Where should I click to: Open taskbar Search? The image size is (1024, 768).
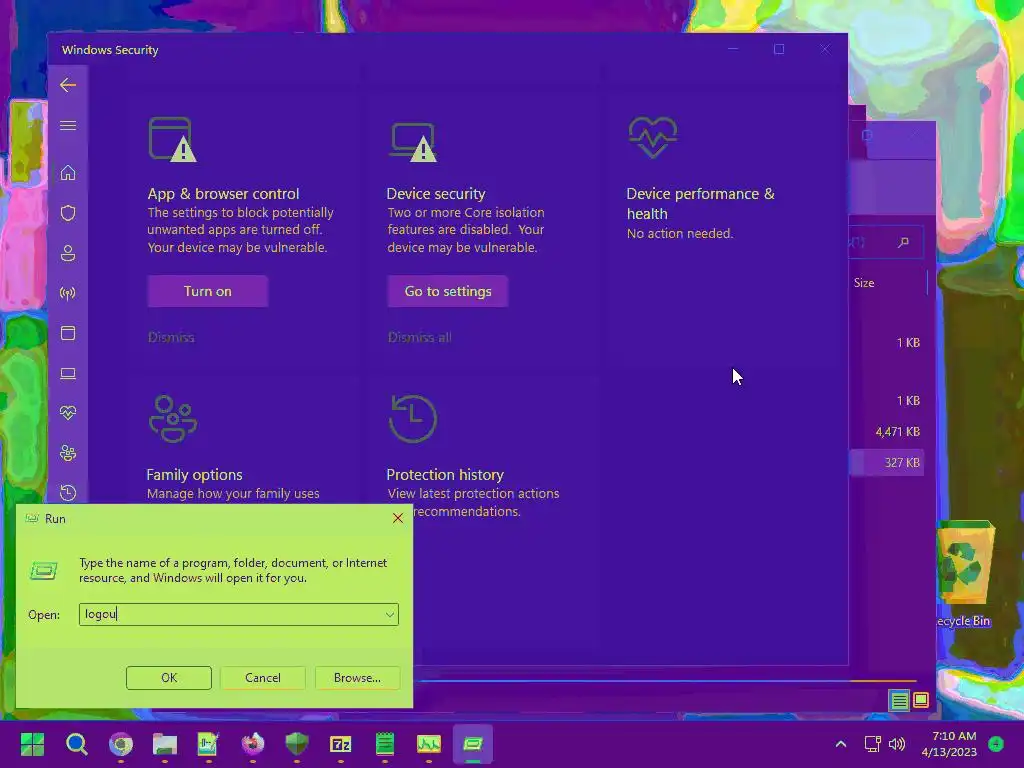76,744
